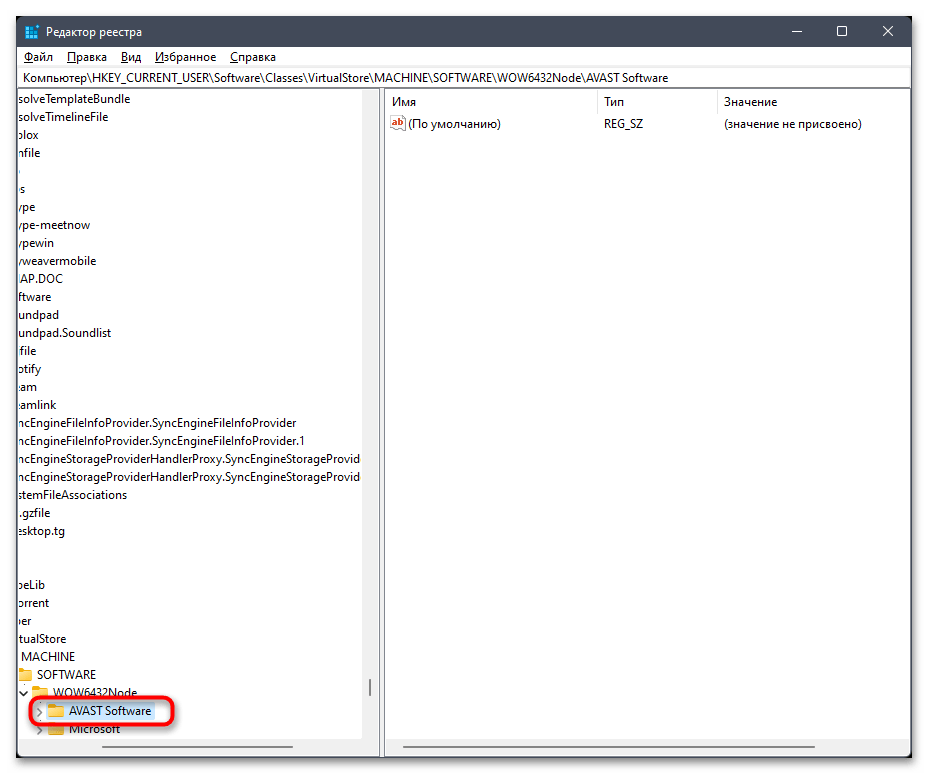Select the key ending in "orrent"
The height and width of the screenshot is (774, 928).
coord(34,603)
